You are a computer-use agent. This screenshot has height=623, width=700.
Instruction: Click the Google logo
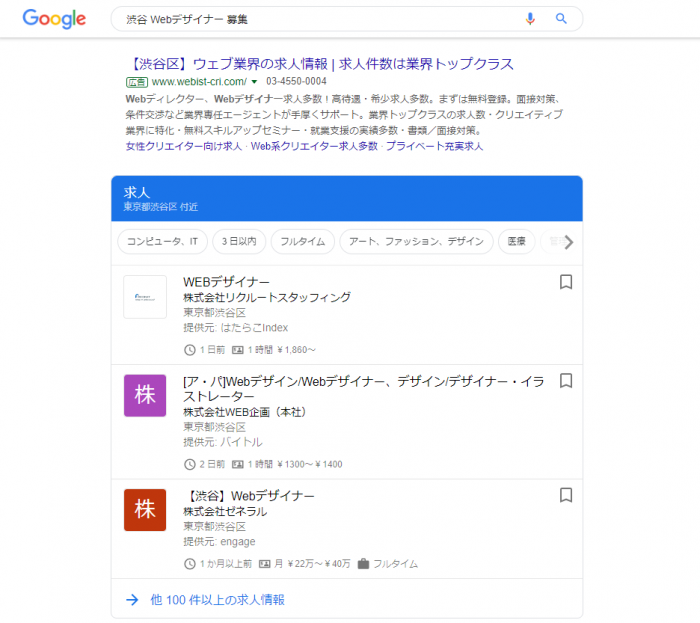(x=54, y=19)
